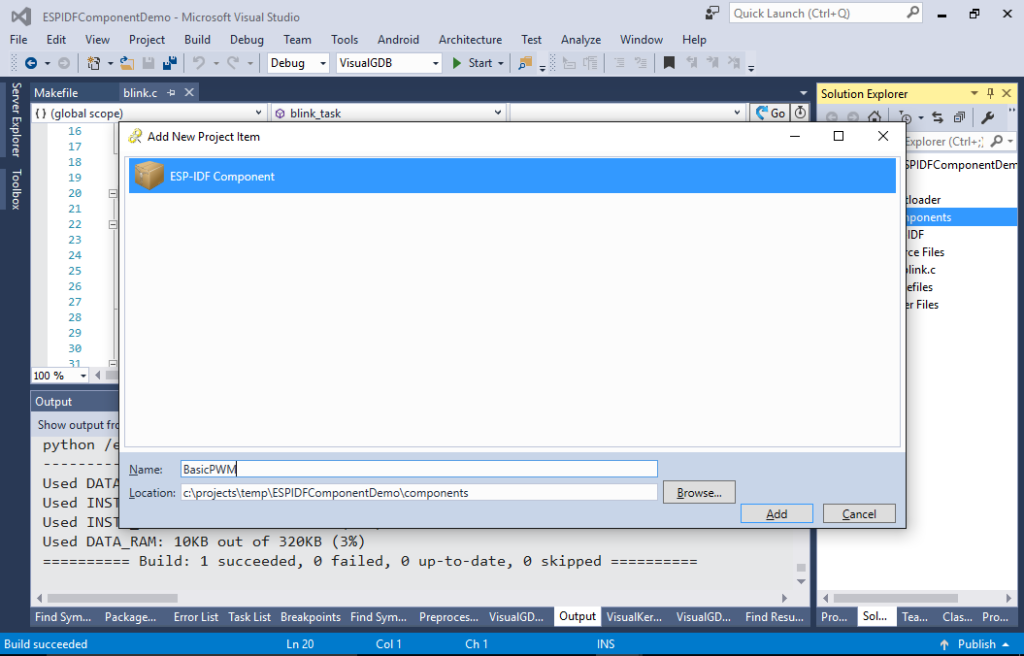Select the ESP-IDF Component template icon
The height and width of the screenshot is (656, 1024).
pyautogui.click(x=148, y=176)
